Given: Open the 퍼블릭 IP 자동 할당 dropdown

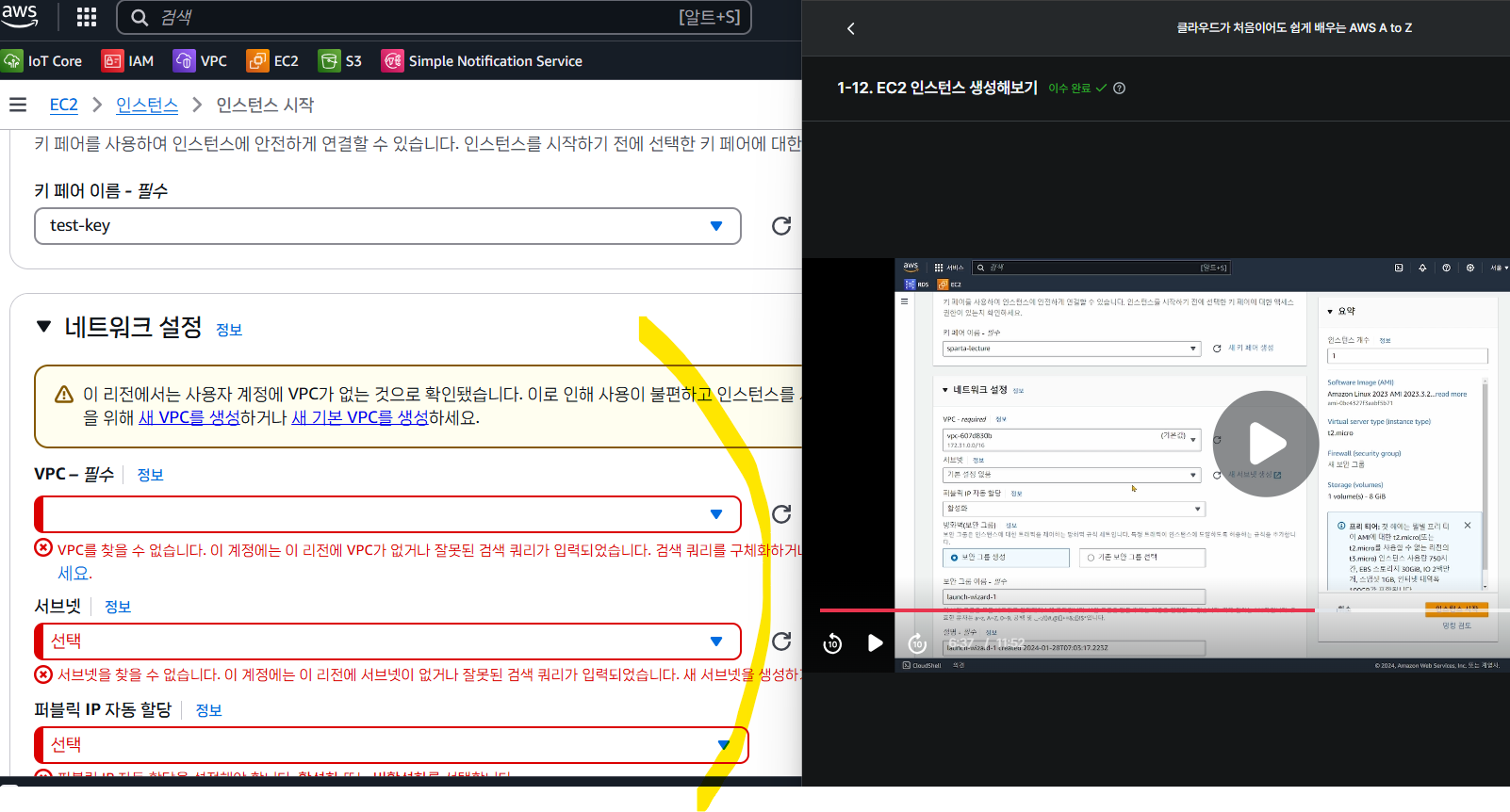Looking at the screenshot, I should pyautogui.click(x=391, y=745).
